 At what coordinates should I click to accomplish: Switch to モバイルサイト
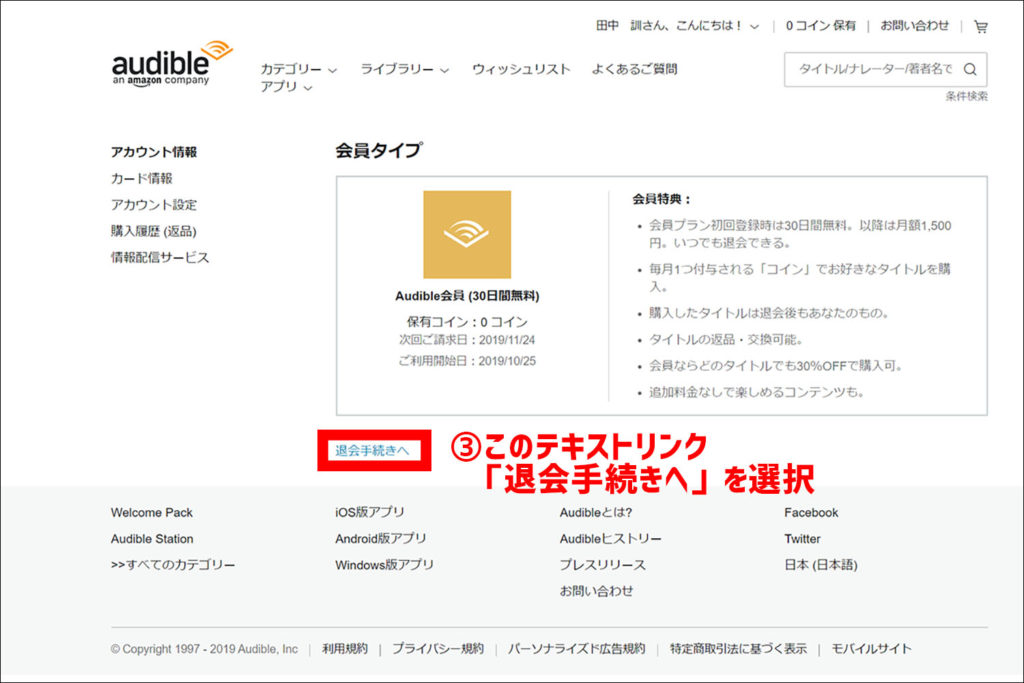click(x=871, y=649)
